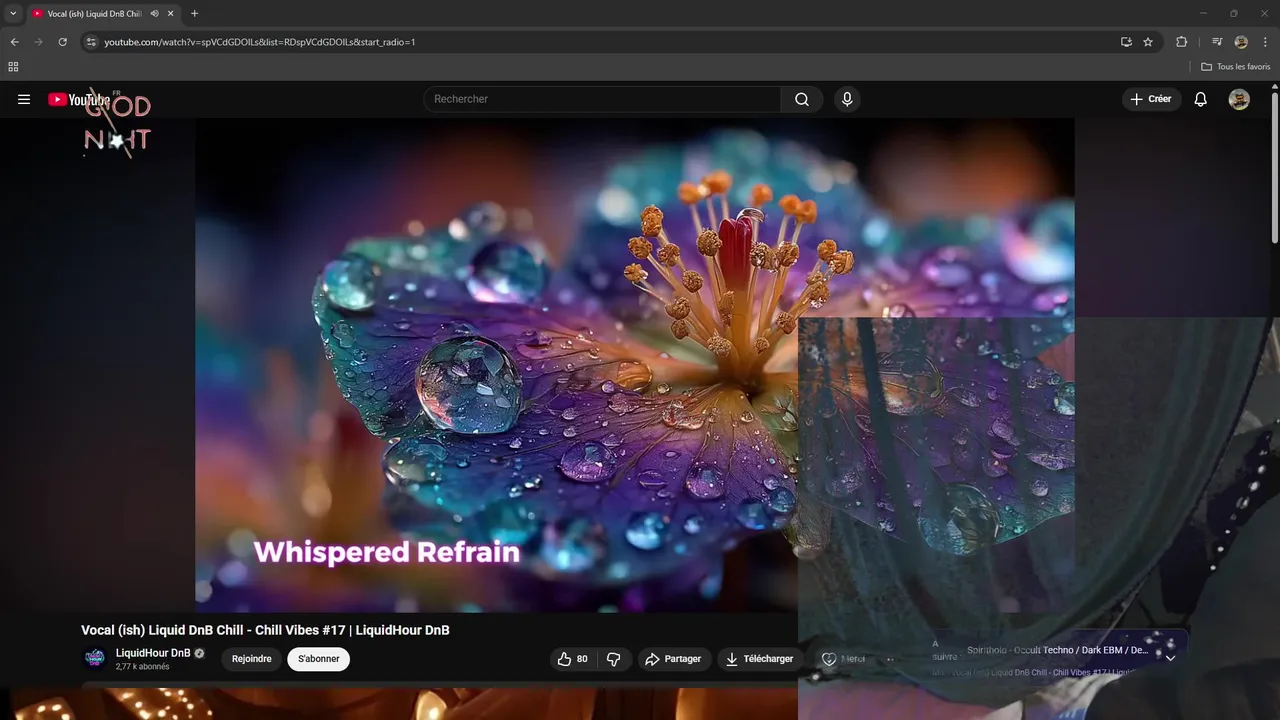Image resolution: width=1280 pixels, height=720 pixels.
Task: Click the page vertical scrollbar
Action: pyautogui.click(x=1275, y=169)
